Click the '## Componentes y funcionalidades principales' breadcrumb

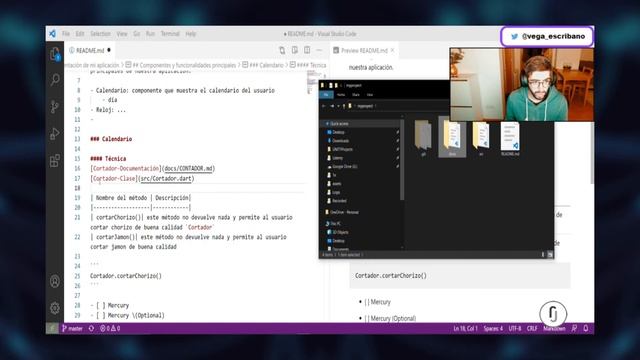click(180, 65)
